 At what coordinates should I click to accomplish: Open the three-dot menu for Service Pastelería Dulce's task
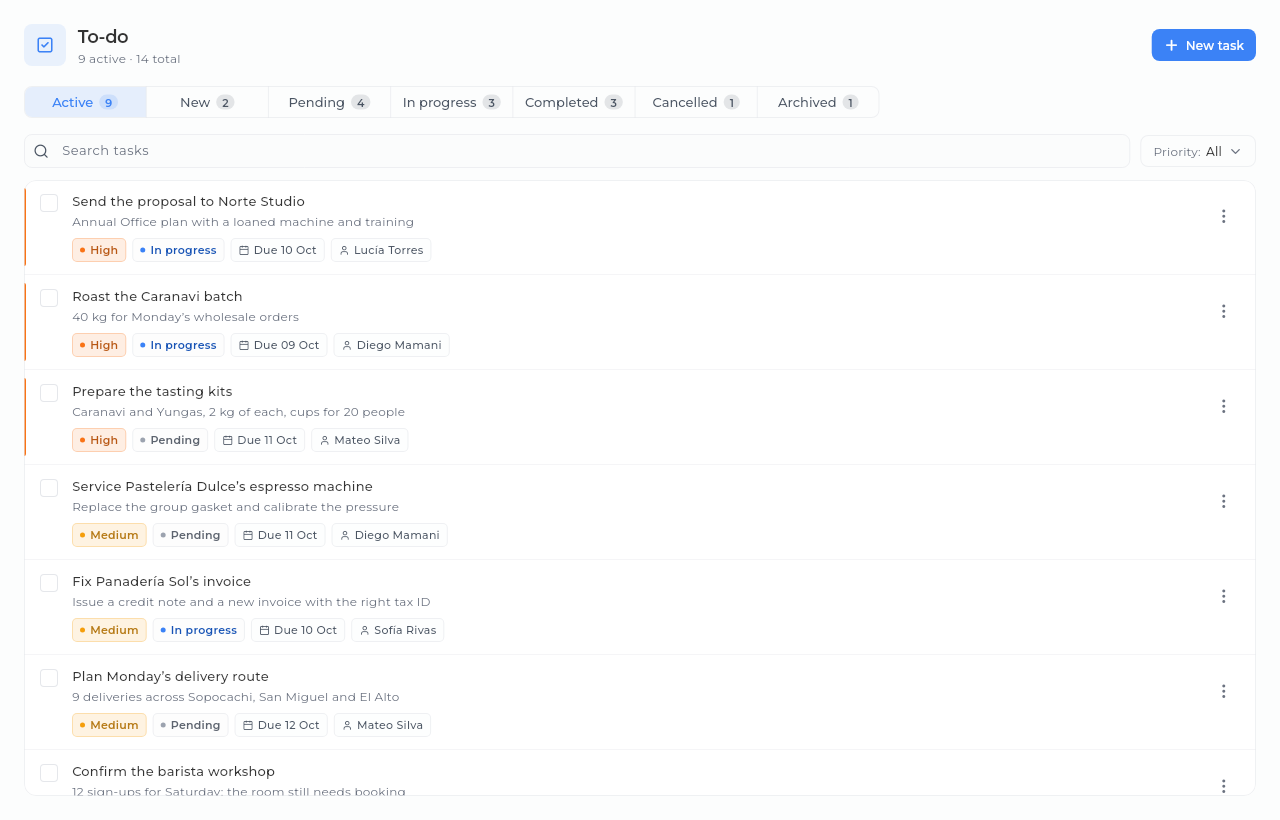1223,501
